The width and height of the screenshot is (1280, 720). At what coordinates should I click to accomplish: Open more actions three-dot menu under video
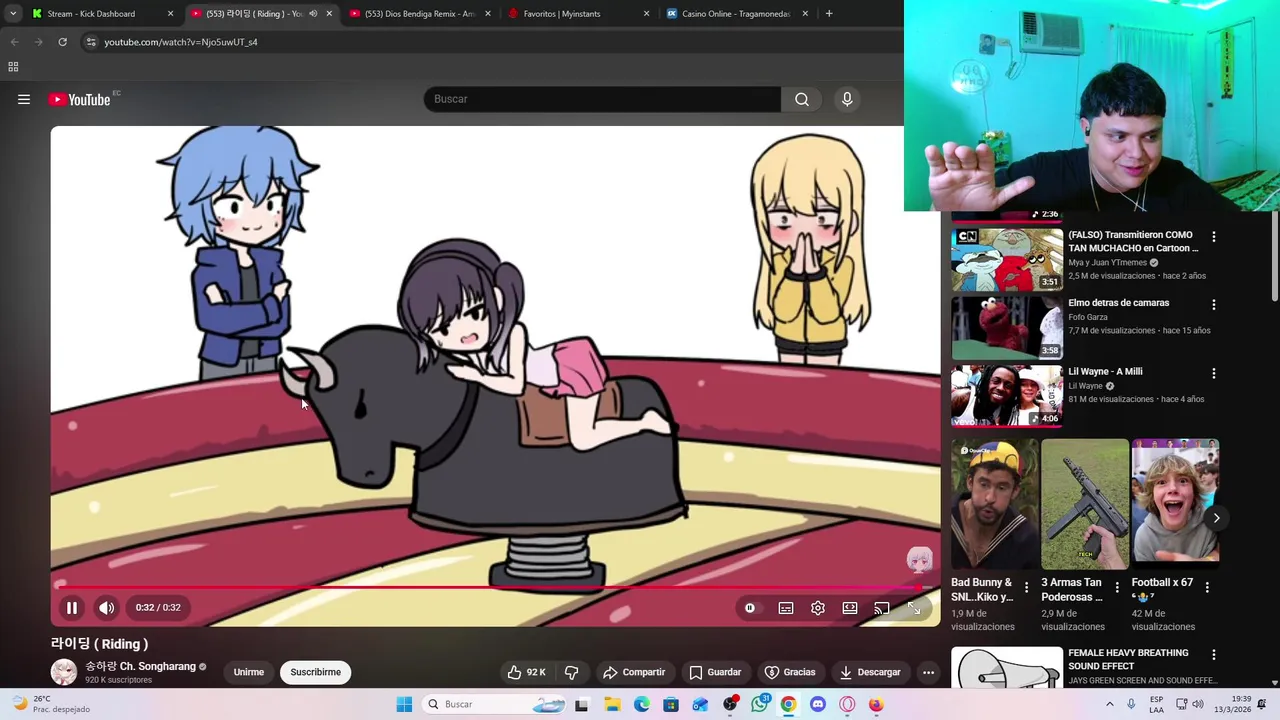(928, 672)
